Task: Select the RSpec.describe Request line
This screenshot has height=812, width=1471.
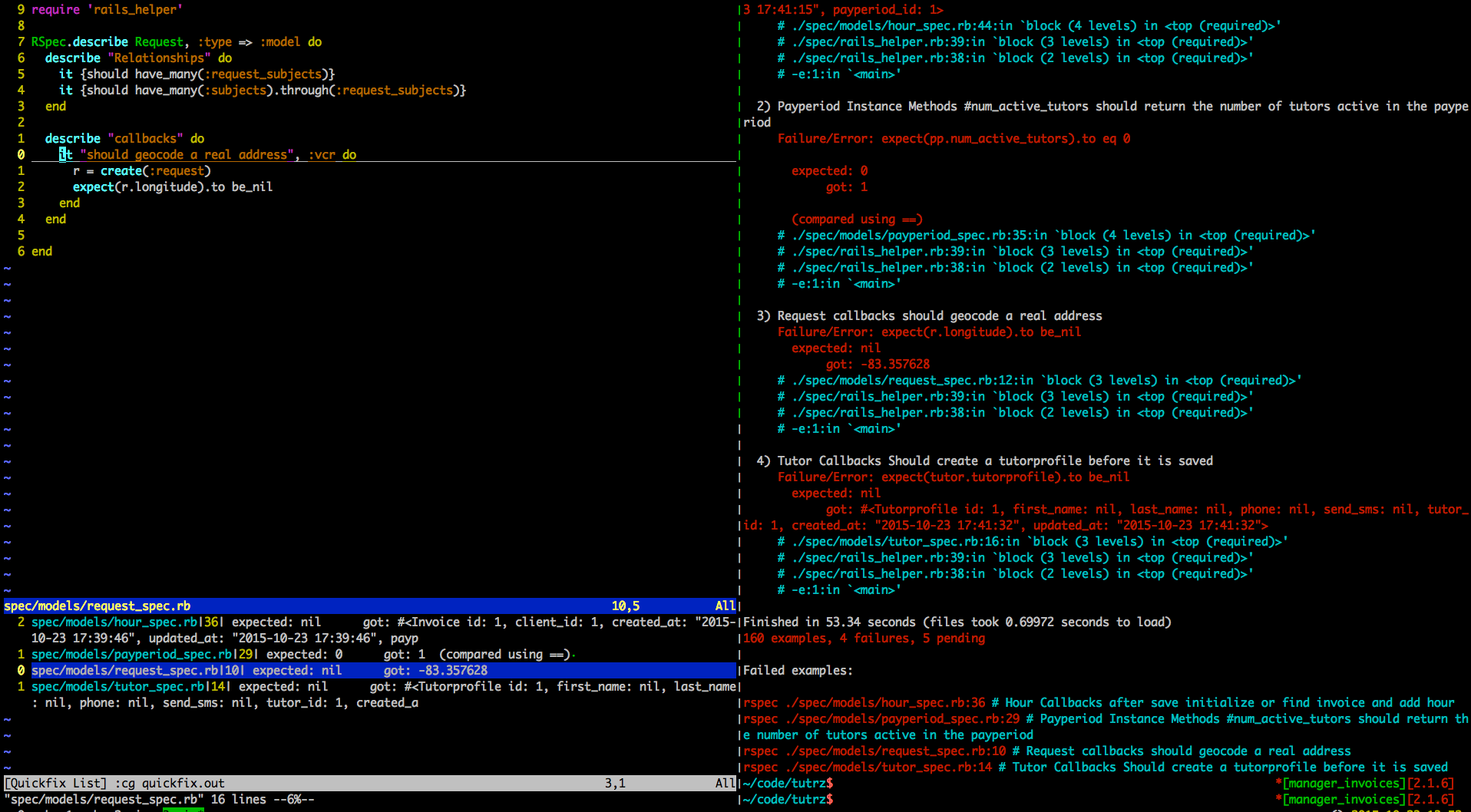Action: click(177, 41)
